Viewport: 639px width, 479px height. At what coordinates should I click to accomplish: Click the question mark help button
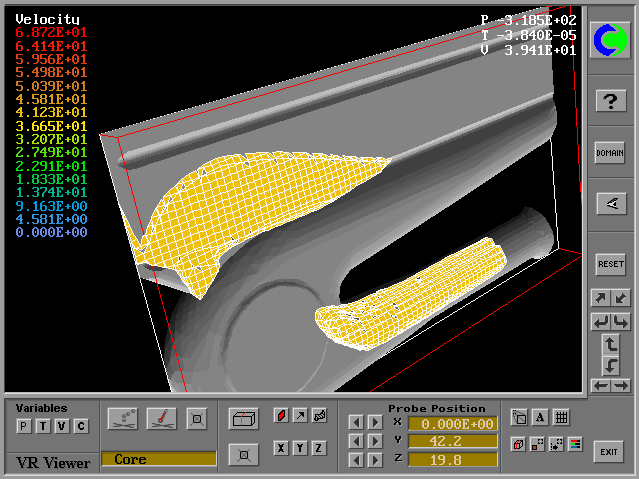pos(610,101)
